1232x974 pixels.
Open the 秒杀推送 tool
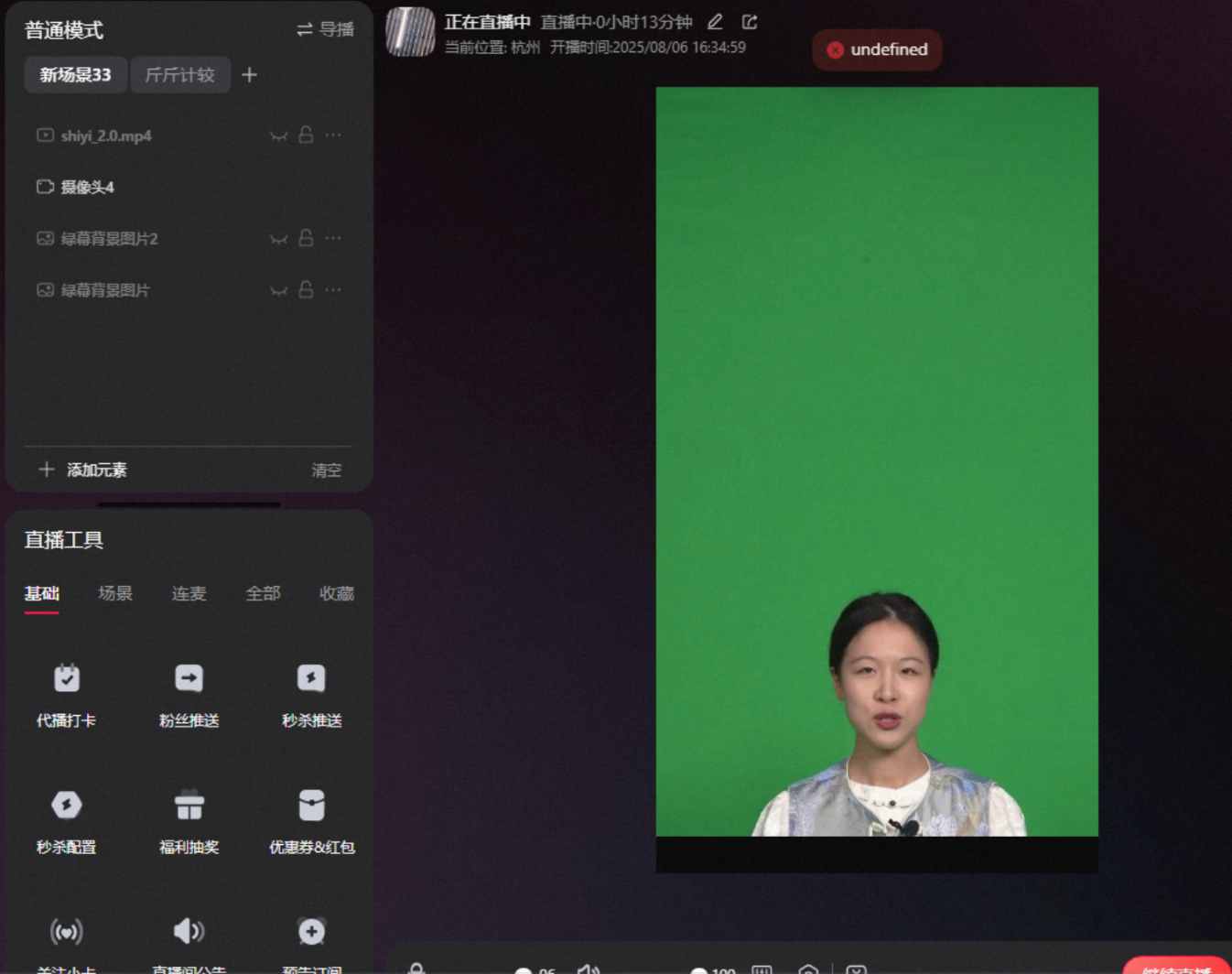[311, 695]
